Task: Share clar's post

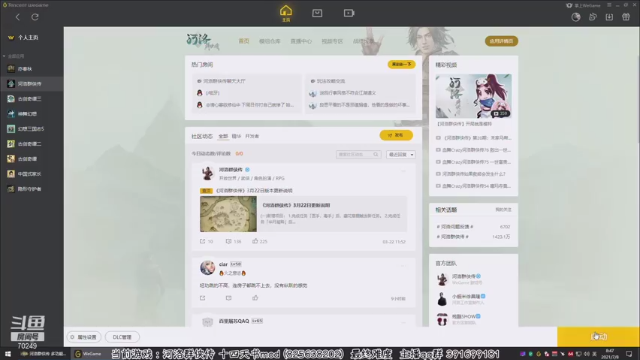Action: (203, 298)
